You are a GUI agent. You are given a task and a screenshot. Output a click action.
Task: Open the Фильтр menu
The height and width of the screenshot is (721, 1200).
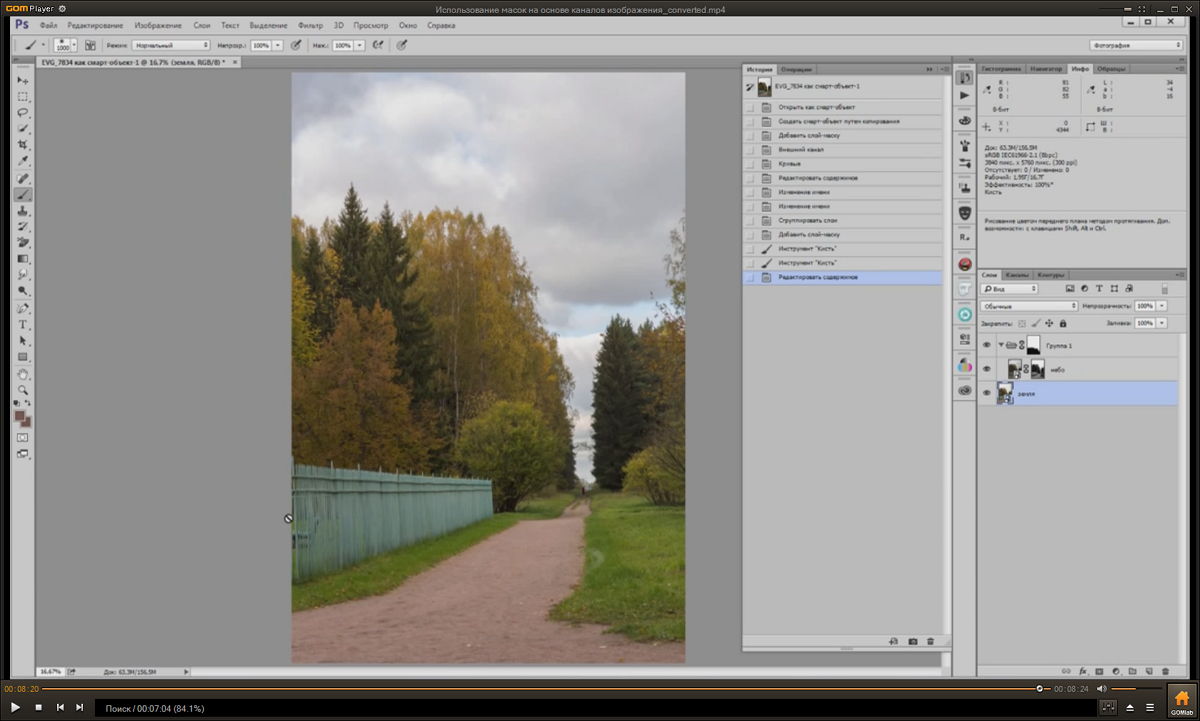click(311, 25)
